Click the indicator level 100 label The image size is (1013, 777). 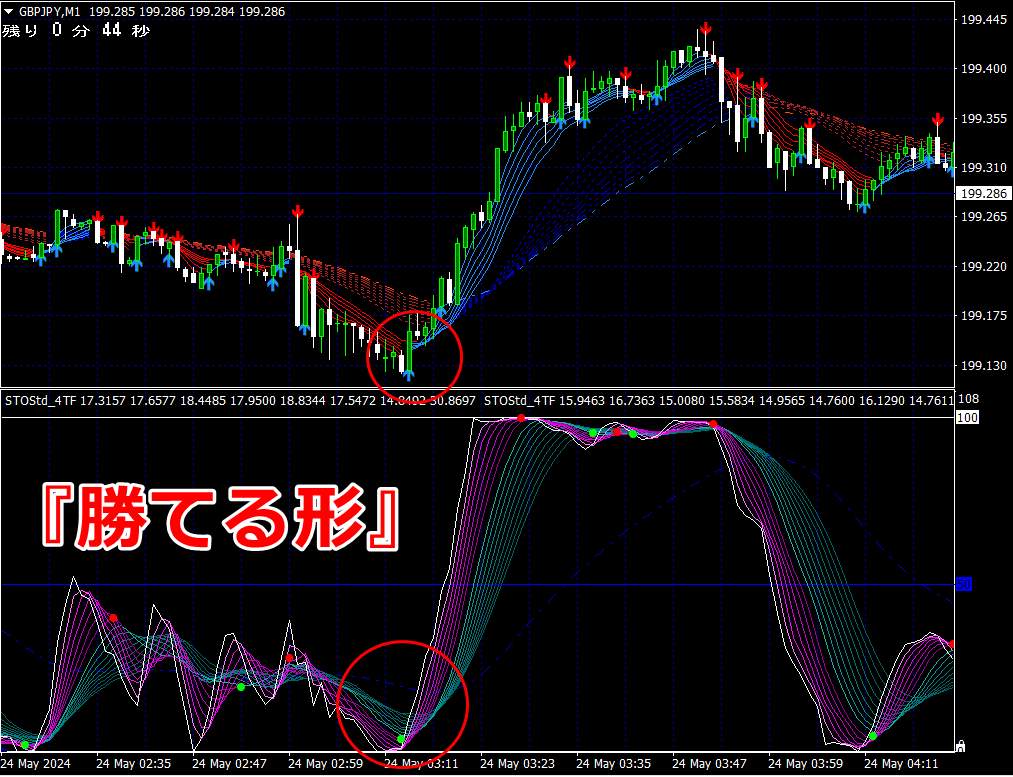pyautogui.click(x=967, y=418)
